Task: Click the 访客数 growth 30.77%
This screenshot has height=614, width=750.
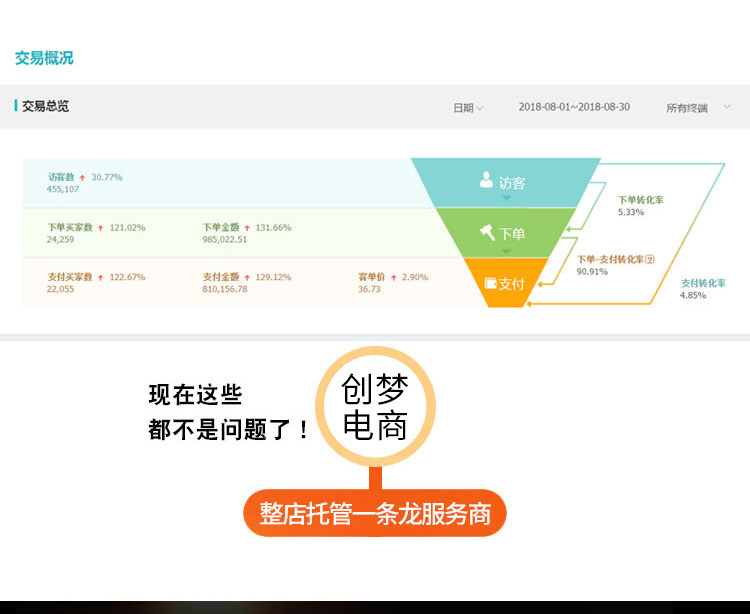Action: (x=107, y=177)
